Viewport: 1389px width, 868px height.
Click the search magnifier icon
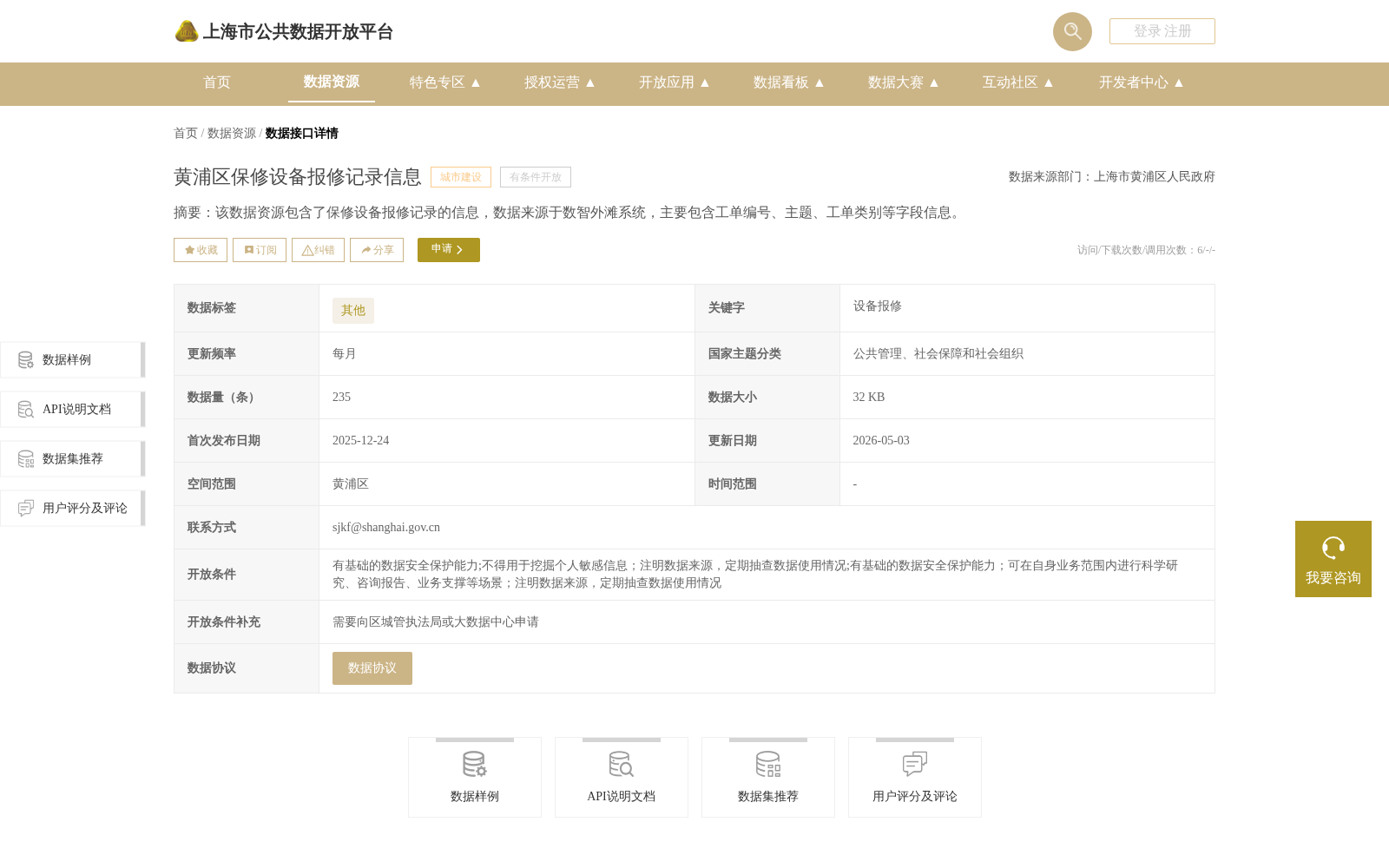pyautogui.click(x=1072, y=31)
